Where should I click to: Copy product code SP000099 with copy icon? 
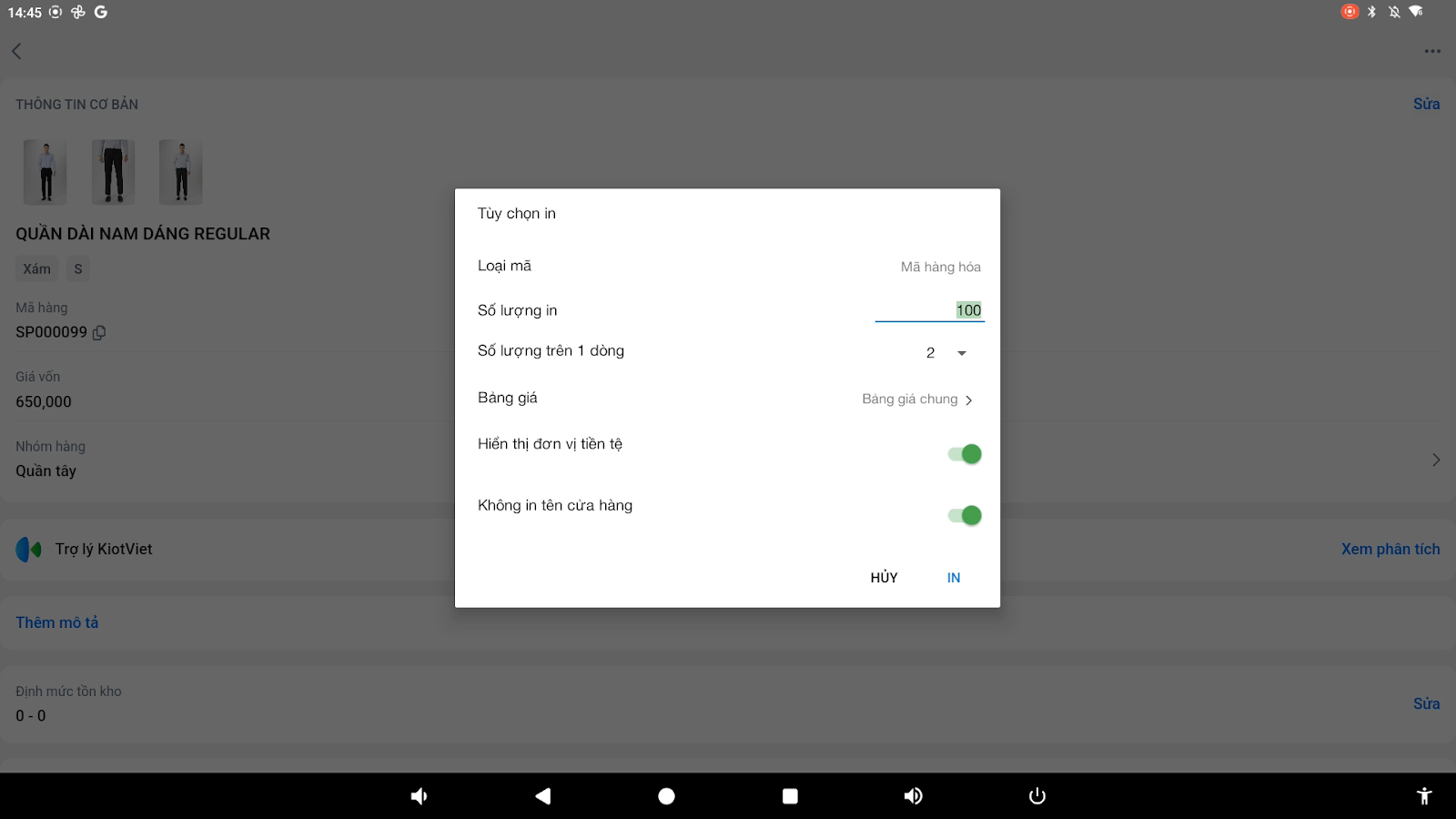click(99, 333)
